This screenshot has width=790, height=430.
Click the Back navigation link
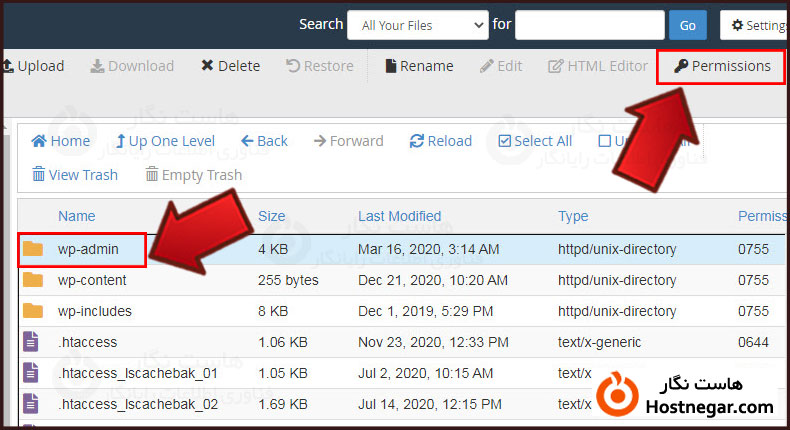click(x=264, y=141)
